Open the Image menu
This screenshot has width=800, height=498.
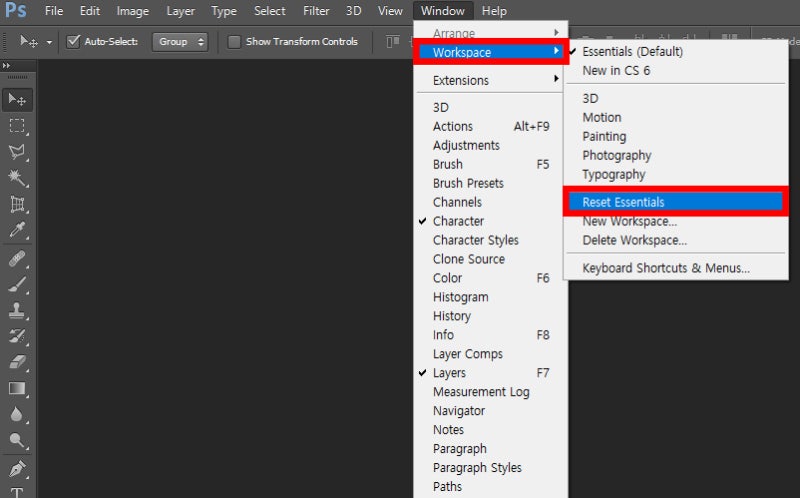(x=133, y=11)
